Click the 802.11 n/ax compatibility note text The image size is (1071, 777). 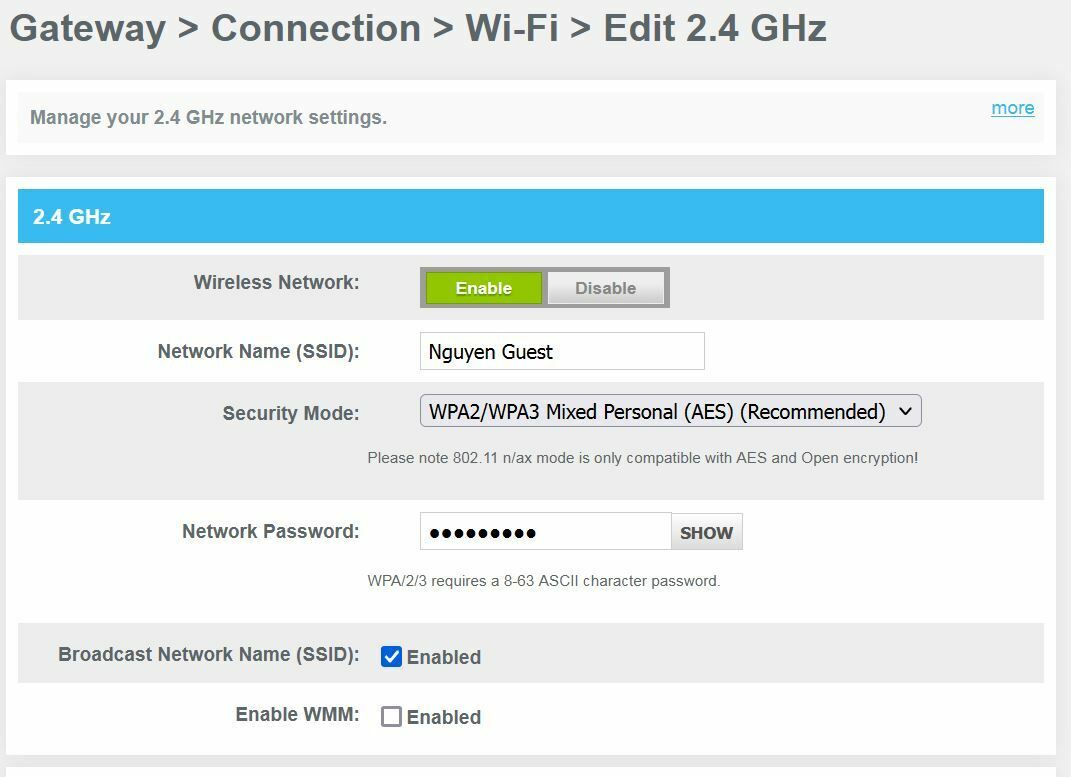(x=642, y=457)
